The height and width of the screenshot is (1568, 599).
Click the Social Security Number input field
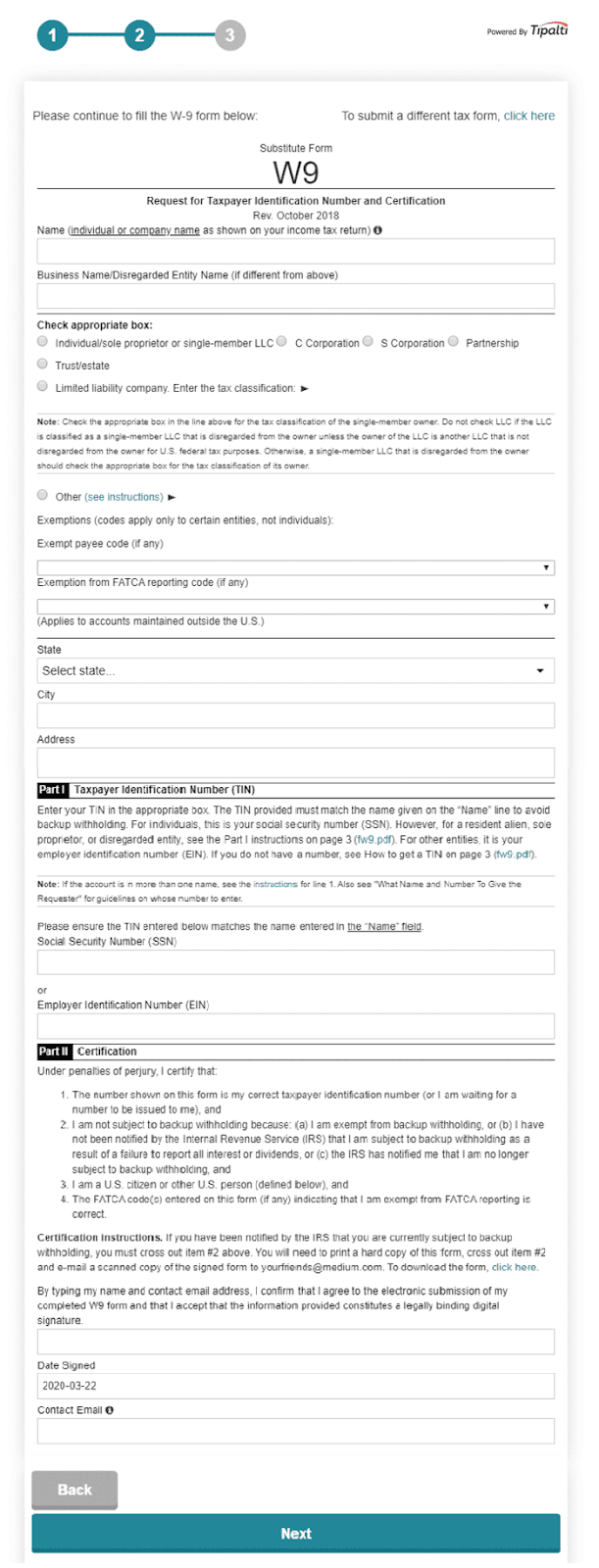pyautogui.click(x=295, y=962)
